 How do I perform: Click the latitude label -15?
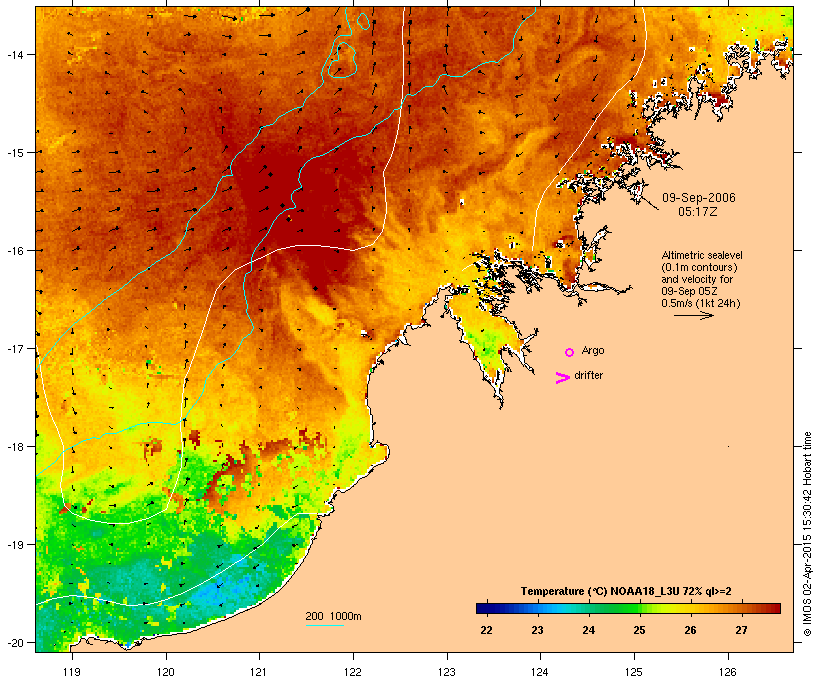pyautogui.click(x=14, y=153)
